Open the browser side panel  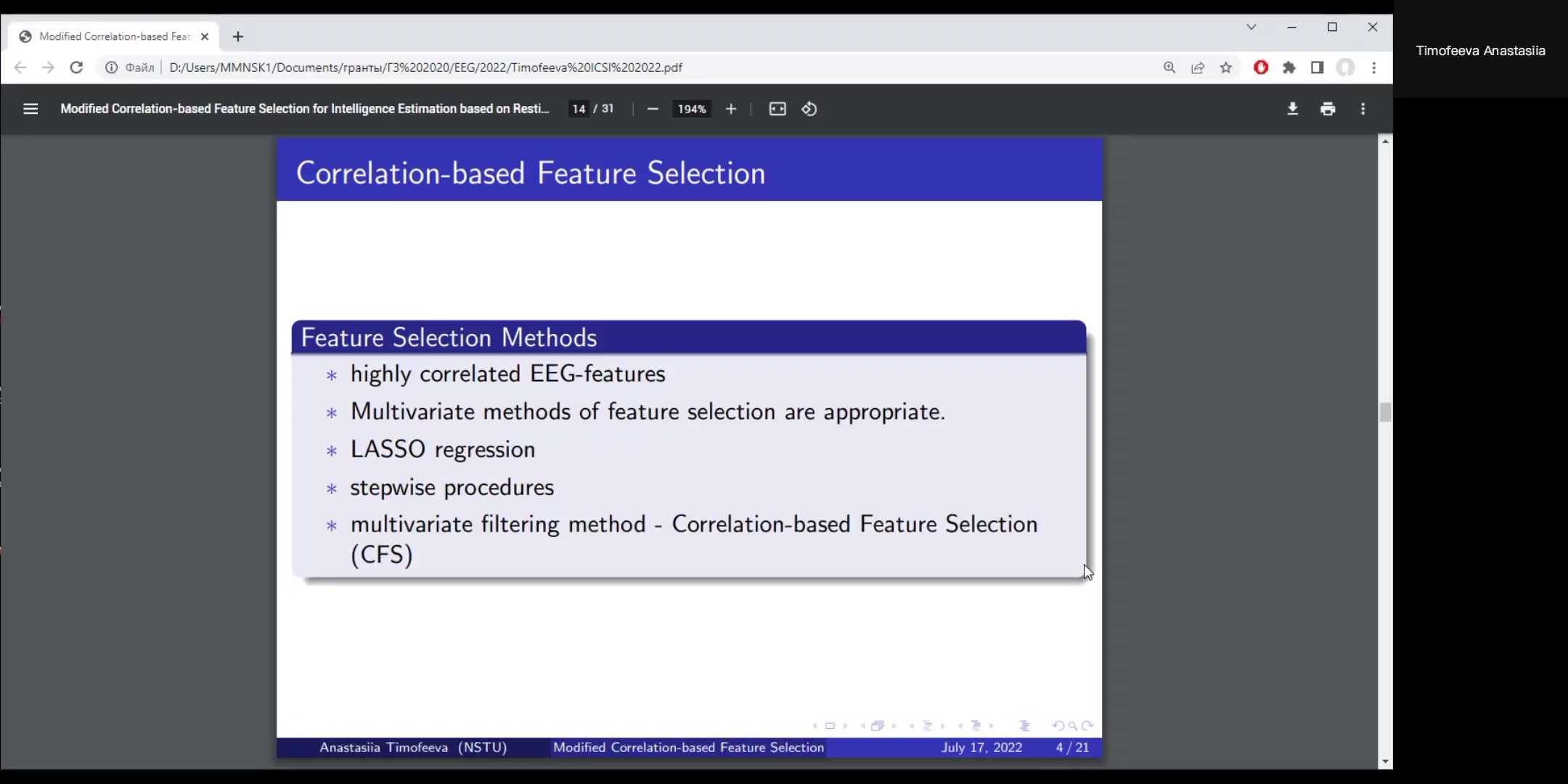pos(1317,68)
